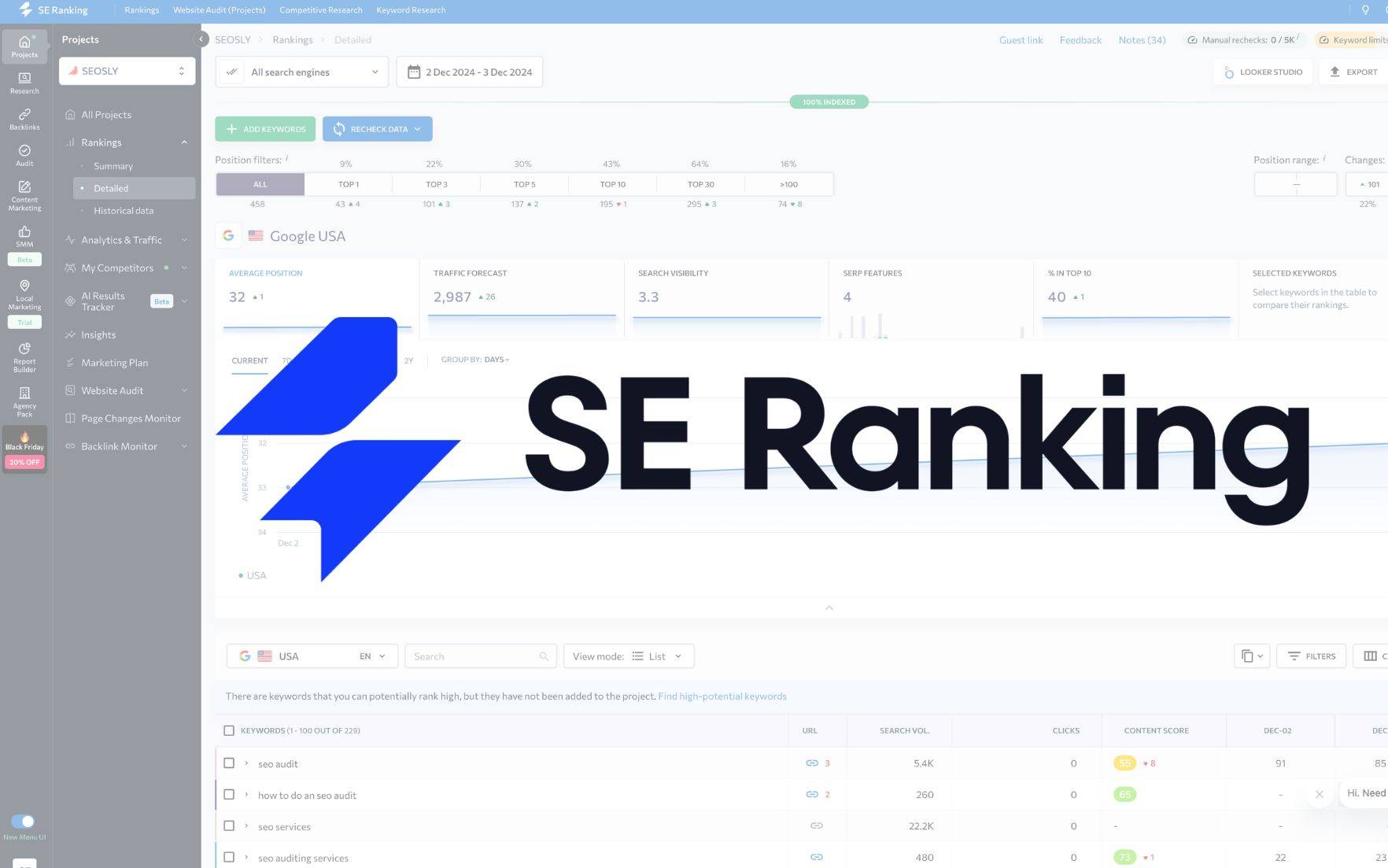Click the search magnifier icon in keyword search

[x=544, y=656]
